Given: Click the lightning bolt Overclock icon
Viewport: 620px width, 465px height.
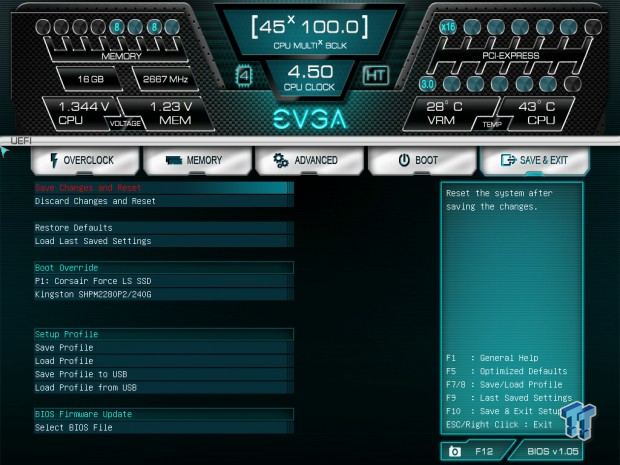Looking at the screenshot, I should pos(54,161).
